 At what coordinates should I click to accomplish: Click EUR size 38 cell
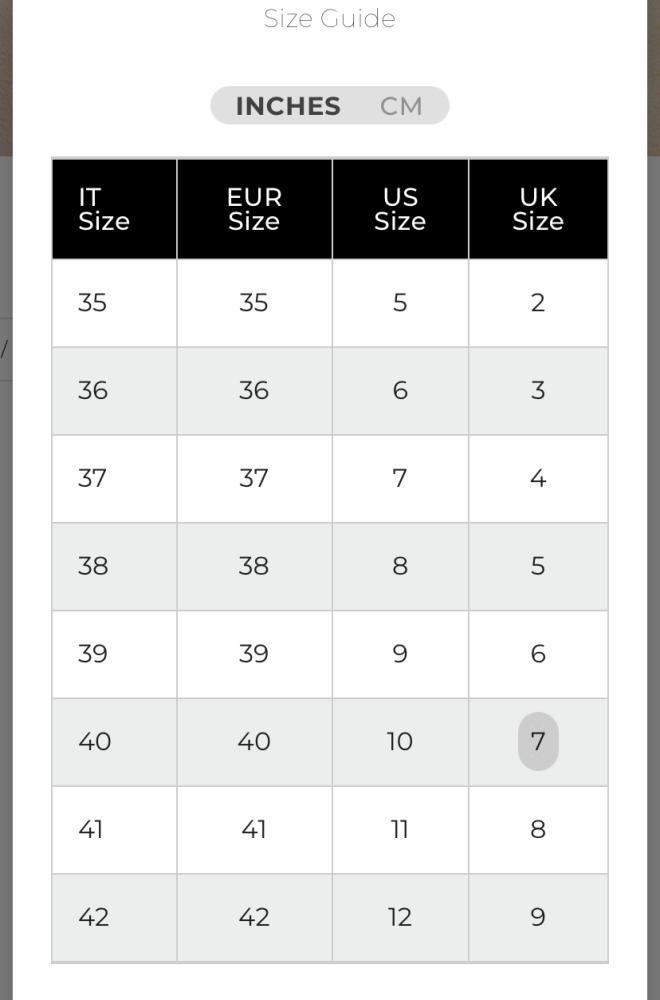click(x=254, y=566)
